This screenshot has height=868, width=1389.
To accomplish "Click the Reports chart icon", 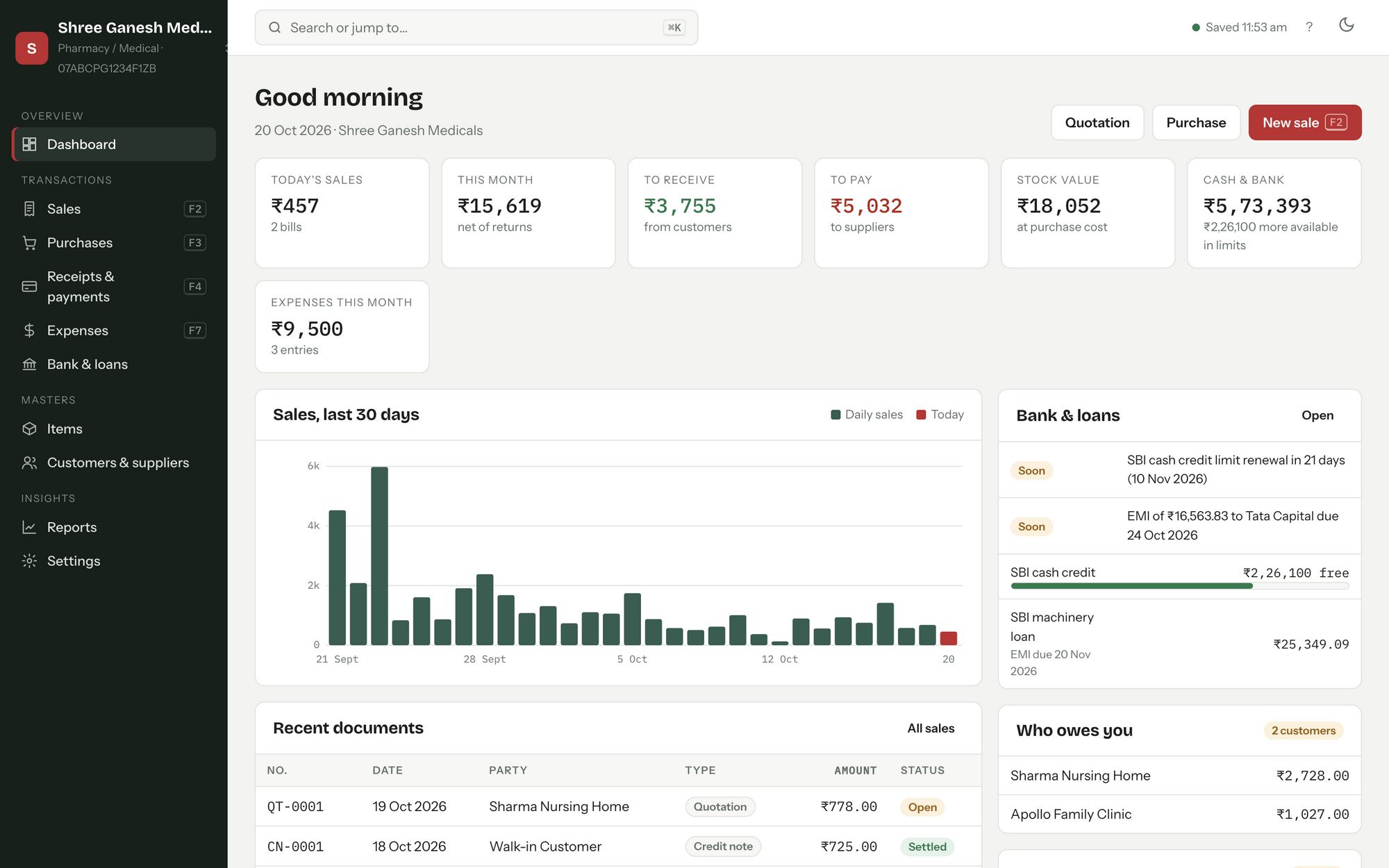I will (x=29, y=527).
